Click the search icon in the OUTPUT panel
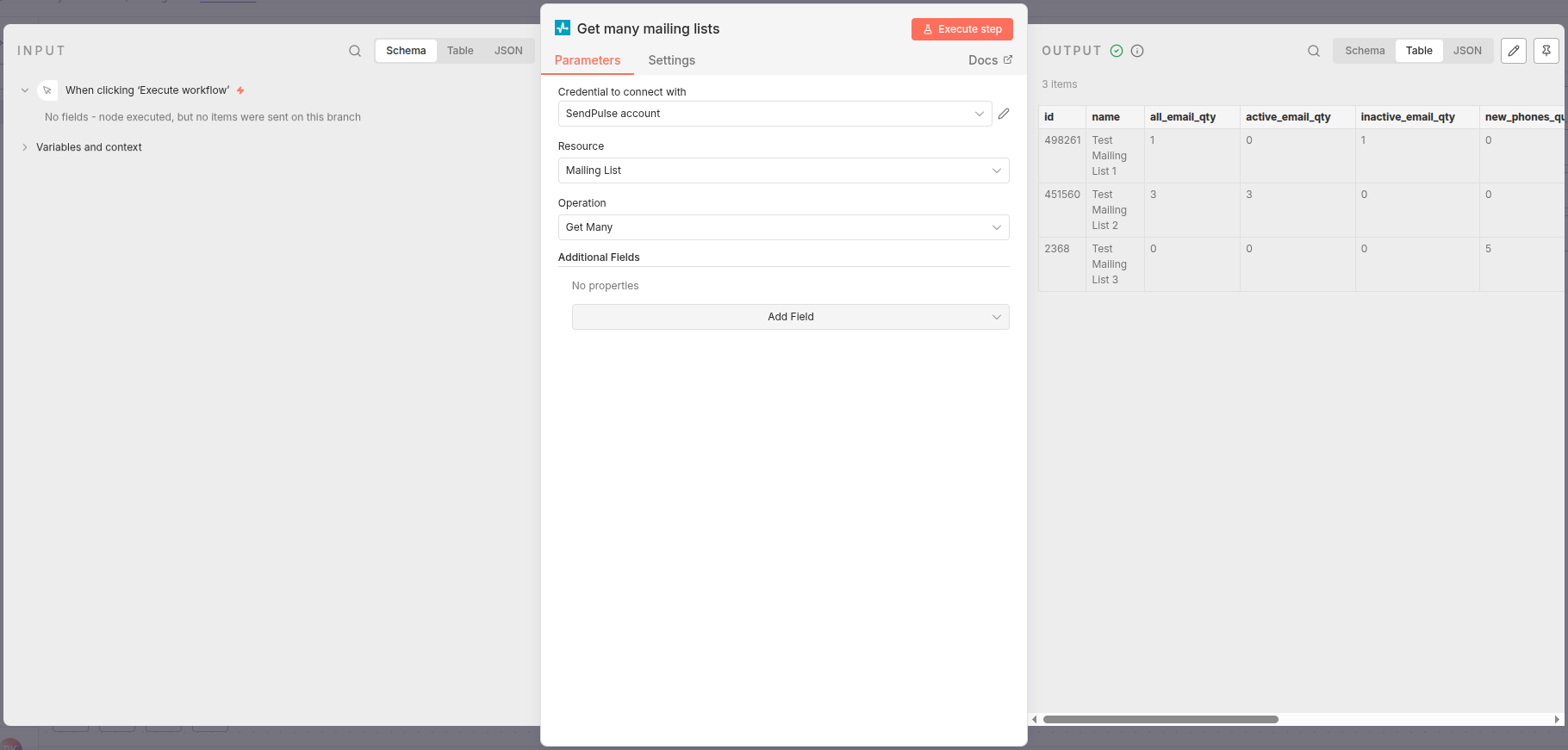1568x750 pixels. click(x=1314, y=51)
